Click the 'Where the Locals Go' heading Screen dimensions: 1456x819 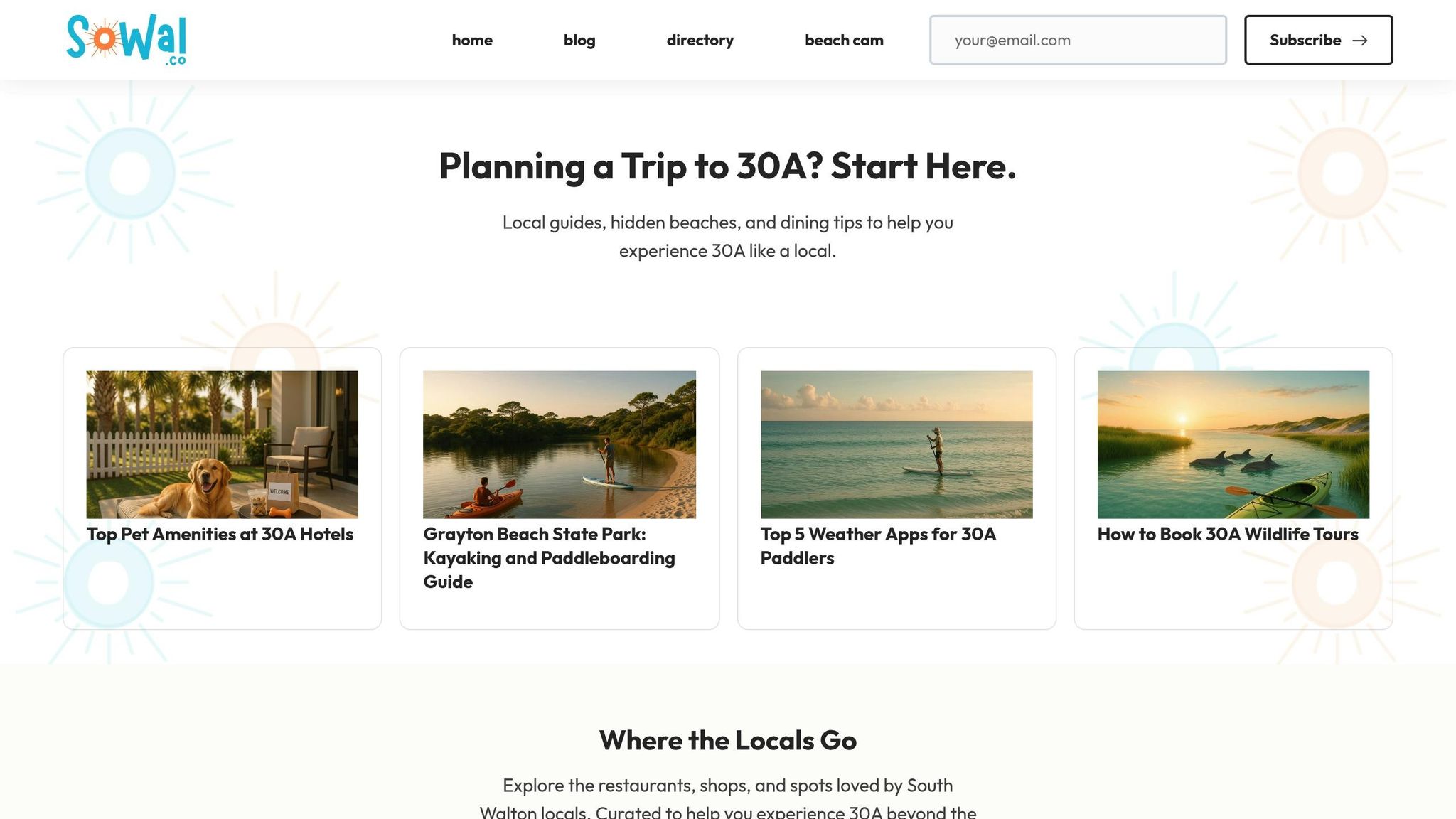coord(728,739)
